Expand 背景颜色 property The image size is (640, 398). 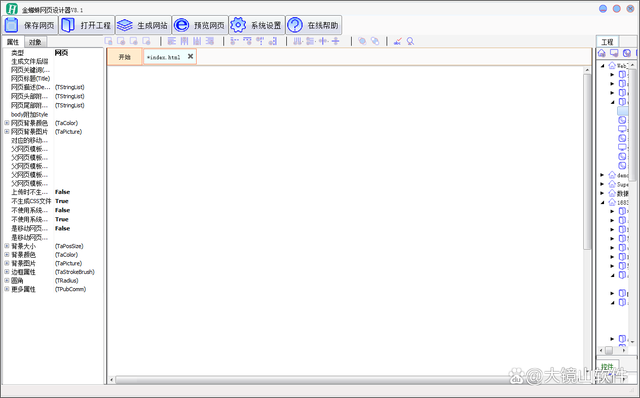7,255
